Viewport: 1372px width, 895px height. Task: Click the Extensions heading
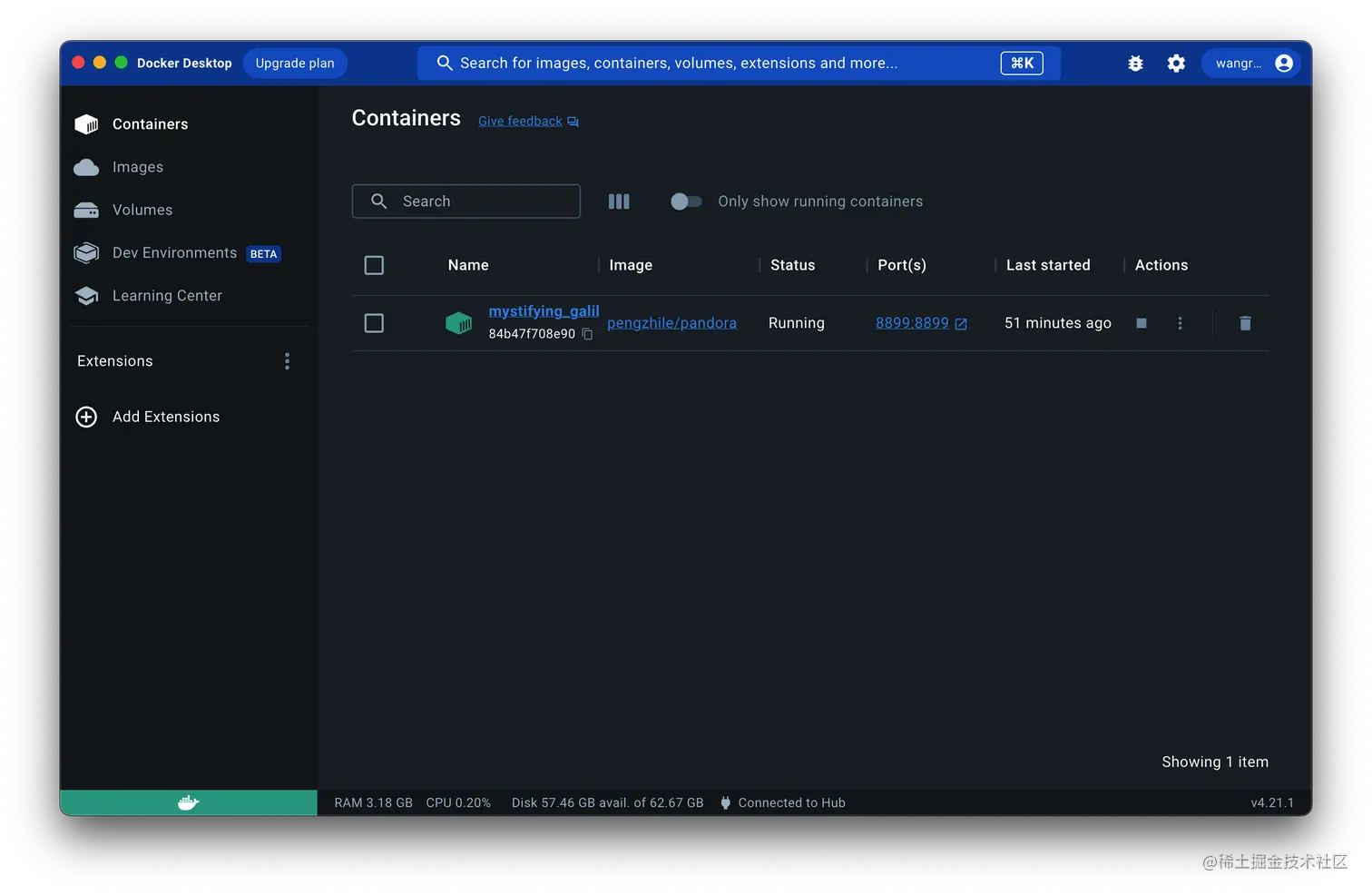[x=115, y=361]
